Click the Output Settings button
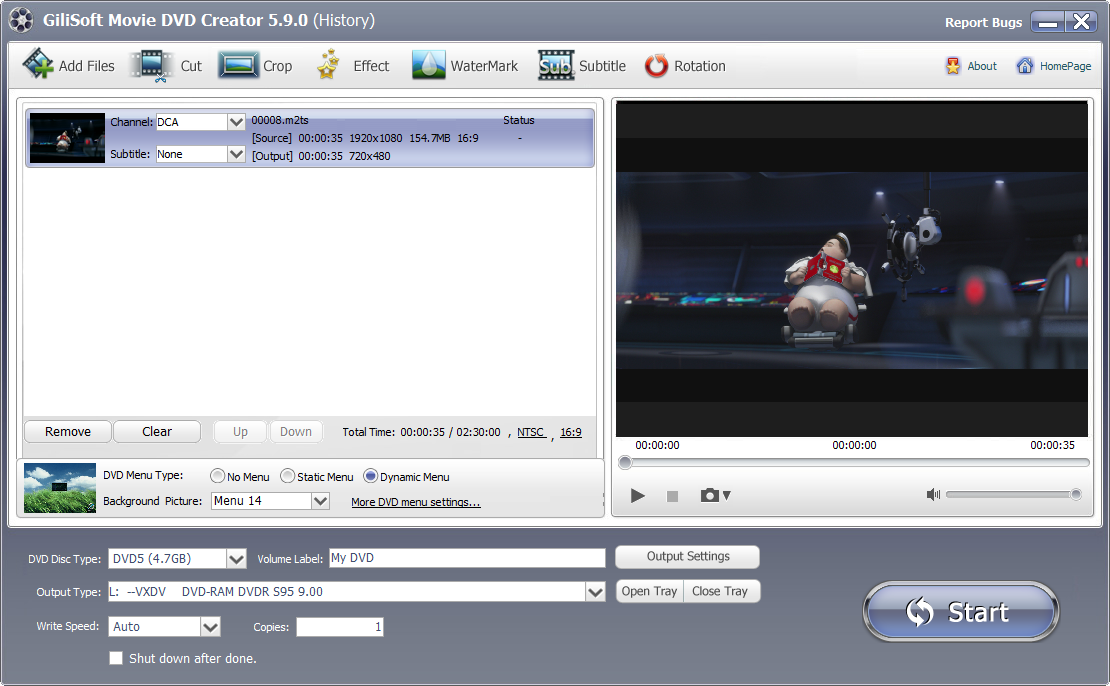This screenshot has width=1110, height=686. tap(687, 557)
